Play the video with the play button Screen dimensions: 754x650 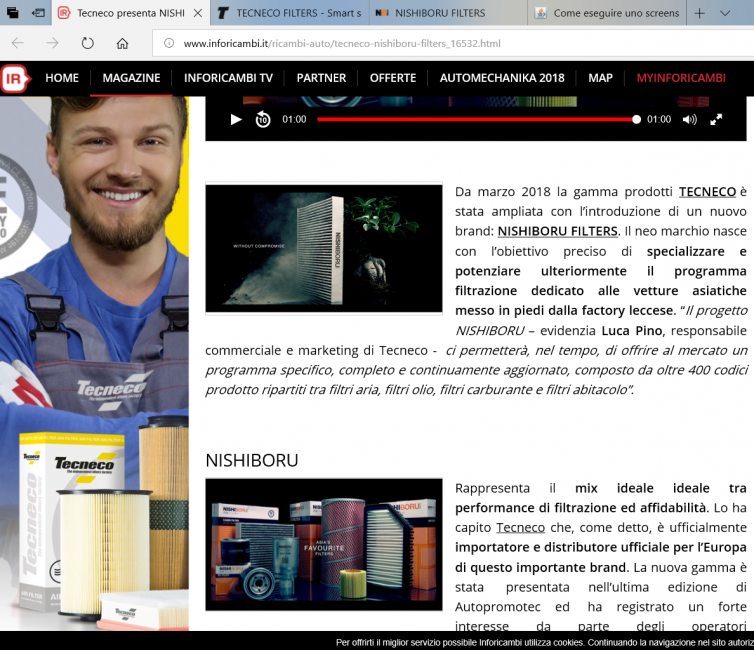236,119
